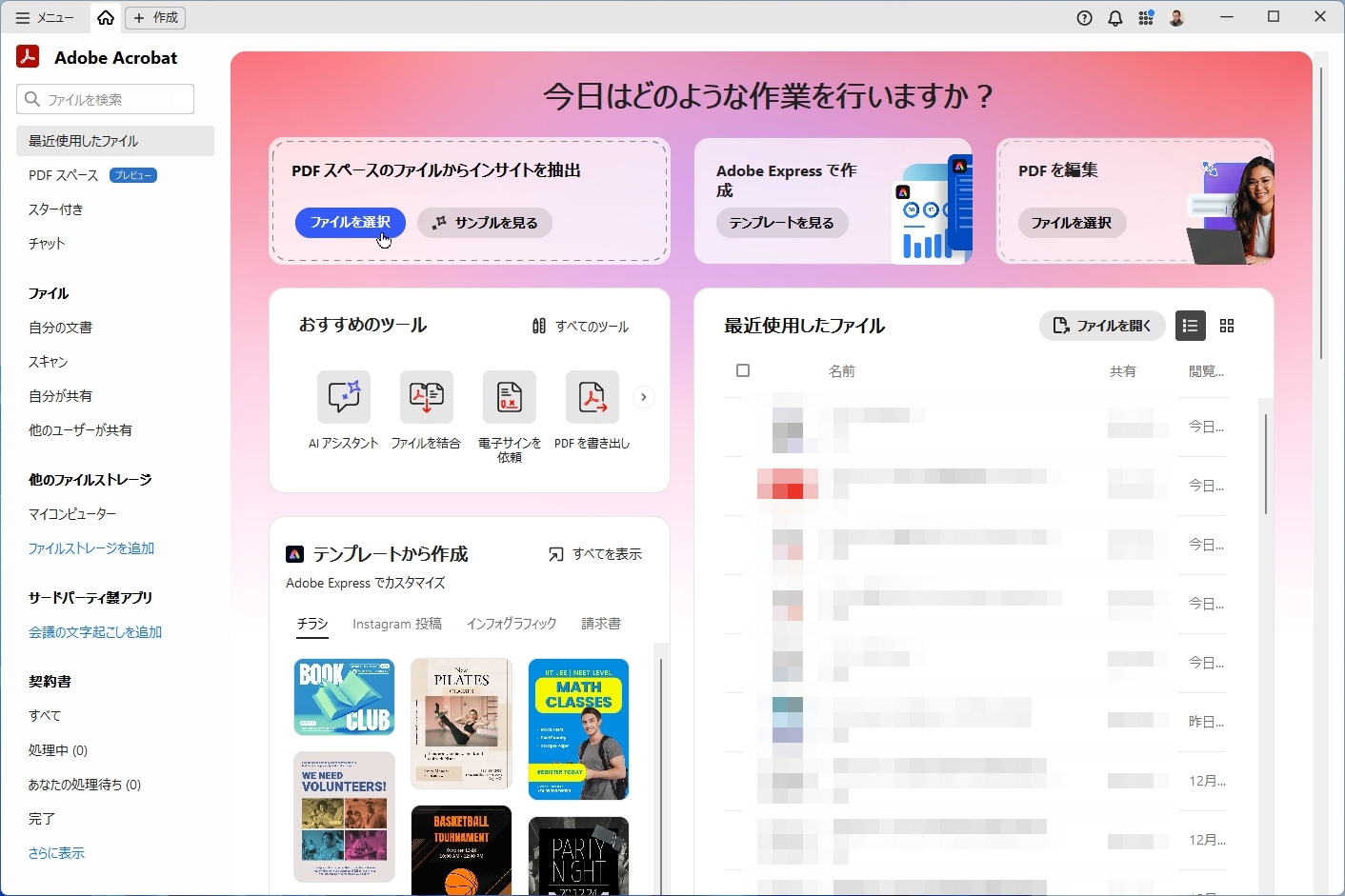1345x896 pixels.
Task: Check the select-all files checkbox
Action: (743, 370)
